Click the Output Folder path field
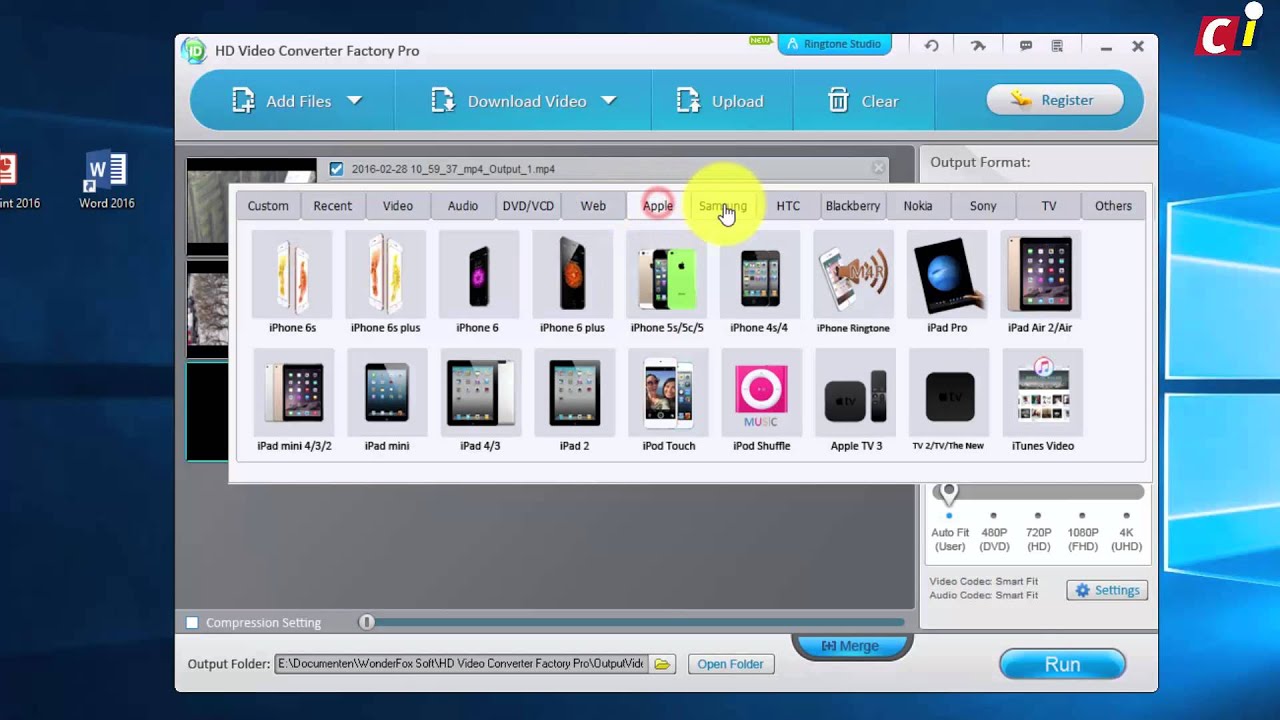 click(461, 664)
